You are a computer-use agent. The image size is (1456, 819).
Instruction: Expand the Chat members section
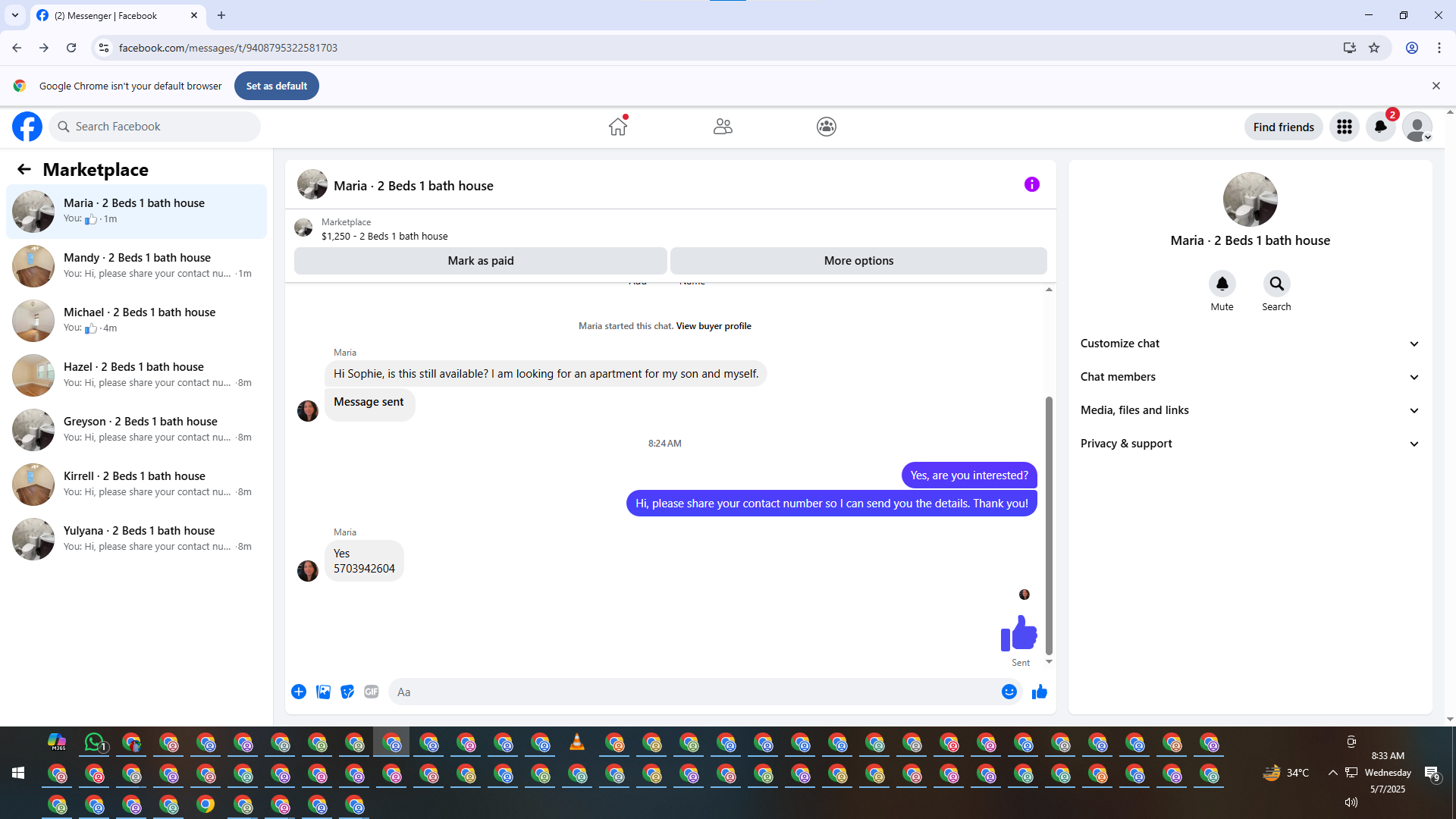[x=1249, y=377]
